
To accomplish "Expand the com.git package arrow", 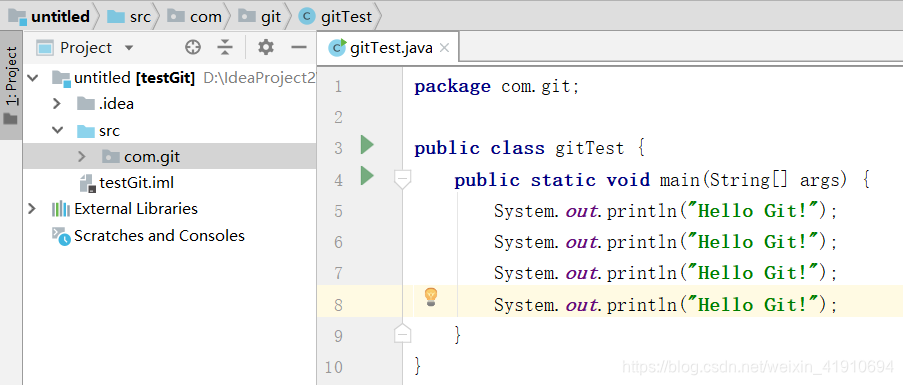I will pyautogui.click(x=81, y=156).
